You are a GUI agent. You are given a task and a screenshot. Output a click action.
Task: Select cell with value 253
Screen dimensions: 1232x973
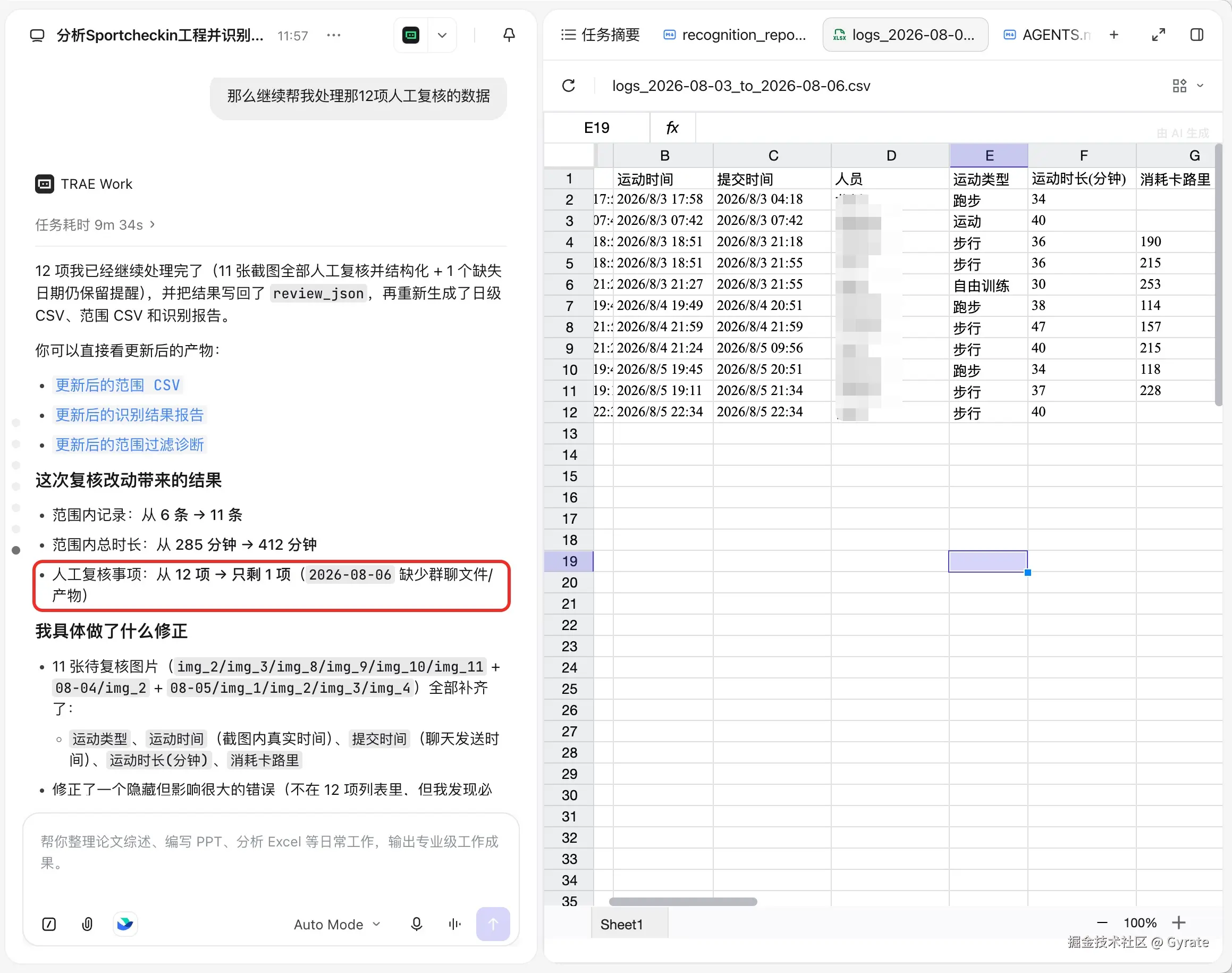1176,284
